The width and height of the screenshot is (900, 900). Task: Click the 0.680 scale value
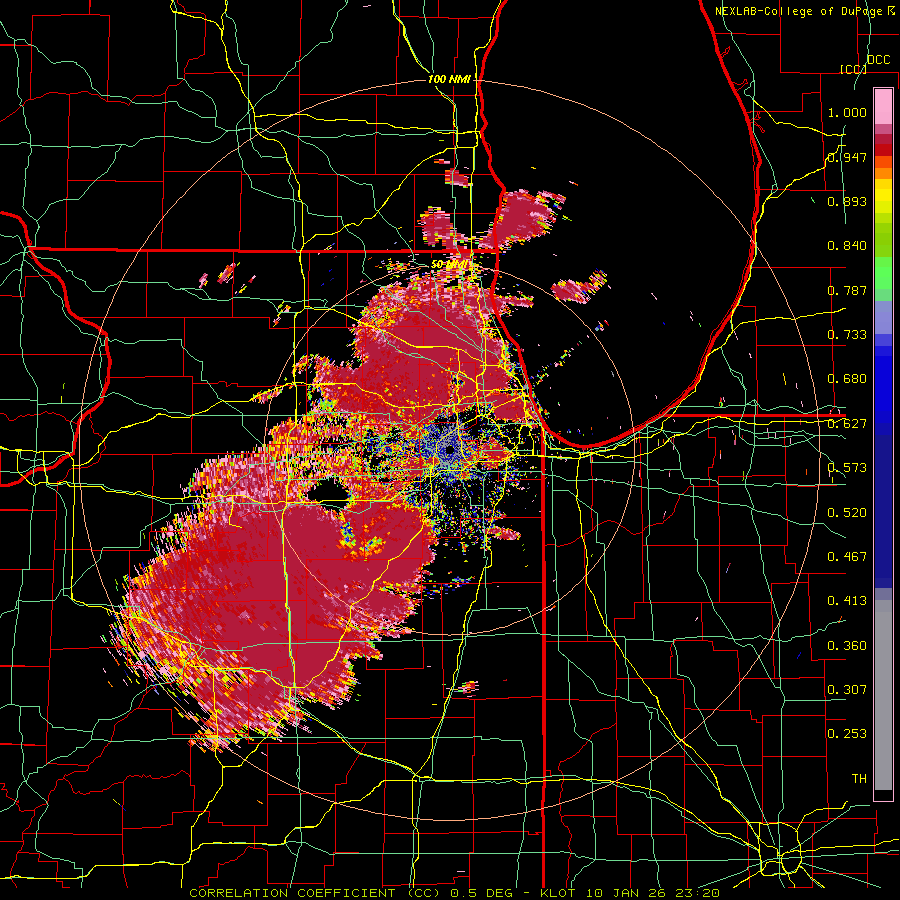coord(847,379)
